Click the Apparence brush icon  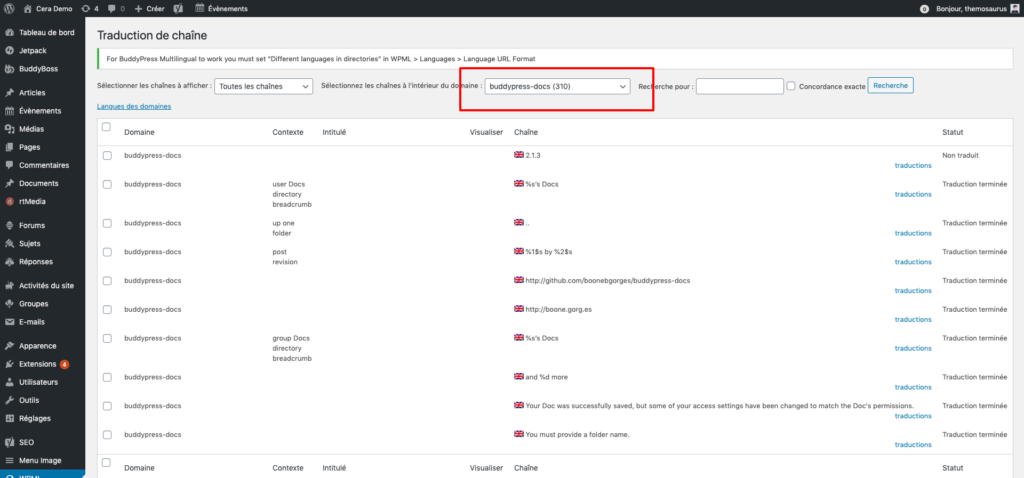(9, 345)
